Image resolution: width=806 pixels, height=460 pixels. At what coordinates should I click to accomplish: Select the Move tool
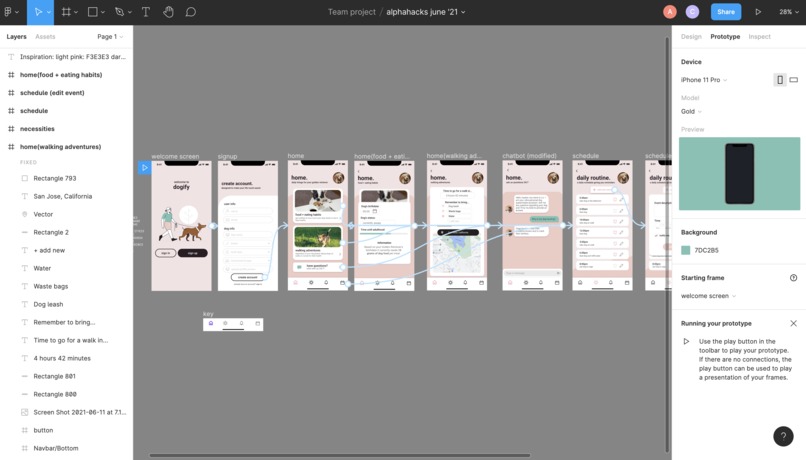pos(38,12)
